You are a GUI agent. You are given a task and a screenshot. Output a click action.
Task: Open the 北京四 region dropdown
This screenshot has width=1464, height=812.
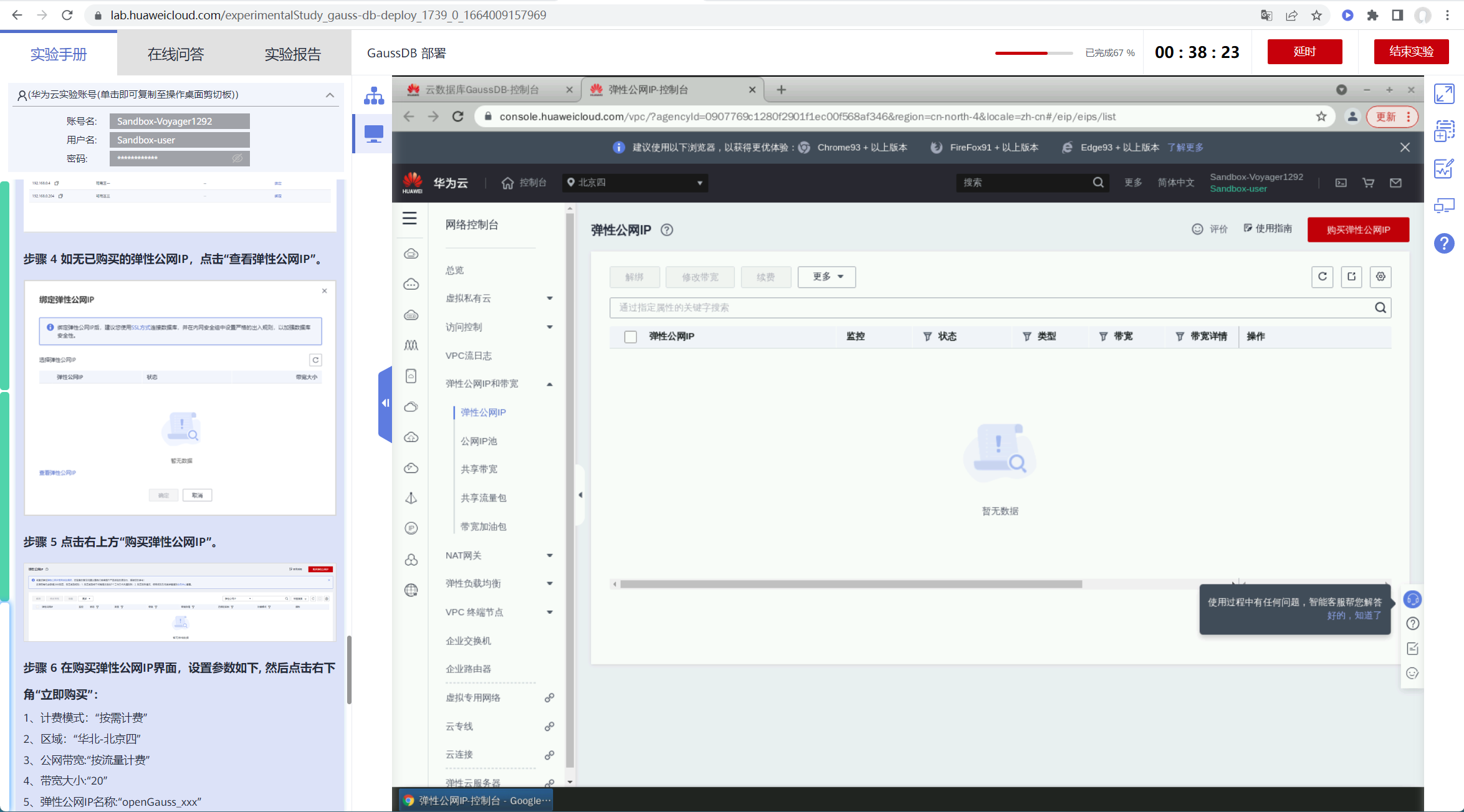click(634, 183)
